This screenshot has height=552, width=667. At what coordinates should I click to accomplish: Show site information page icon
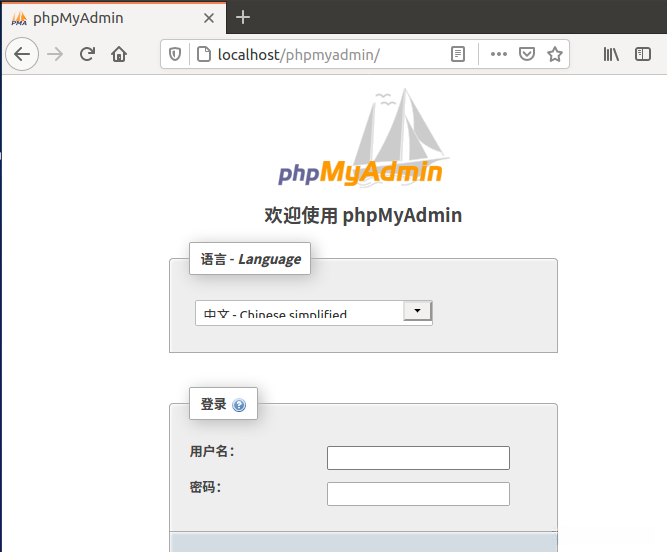click(204, 54)
